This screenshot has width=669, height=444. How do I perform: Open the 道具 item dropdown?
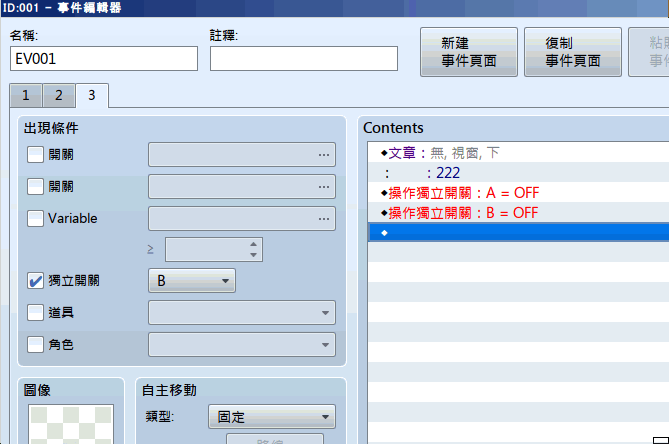pos(241,313)
